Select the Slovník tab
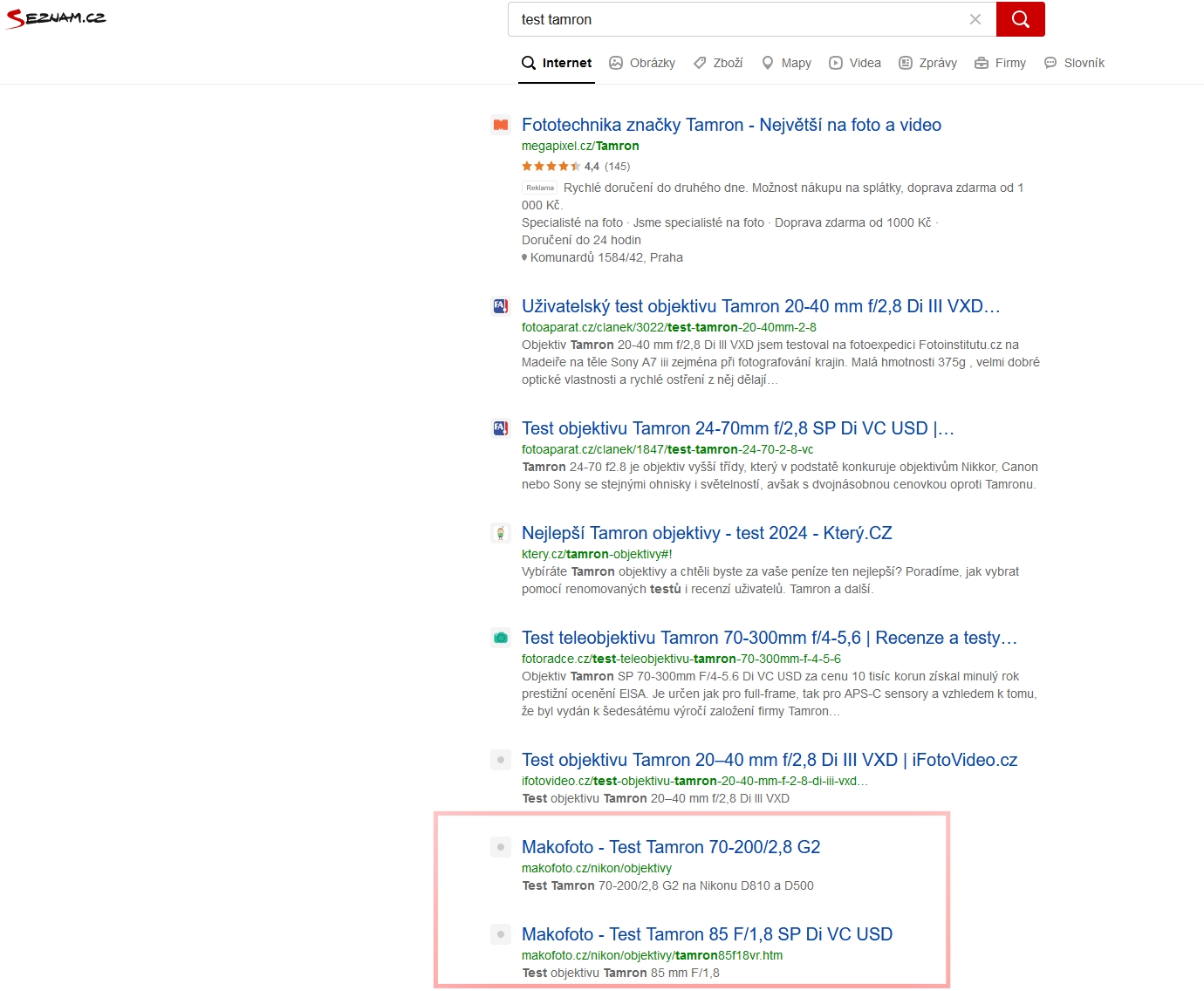 1074,63
